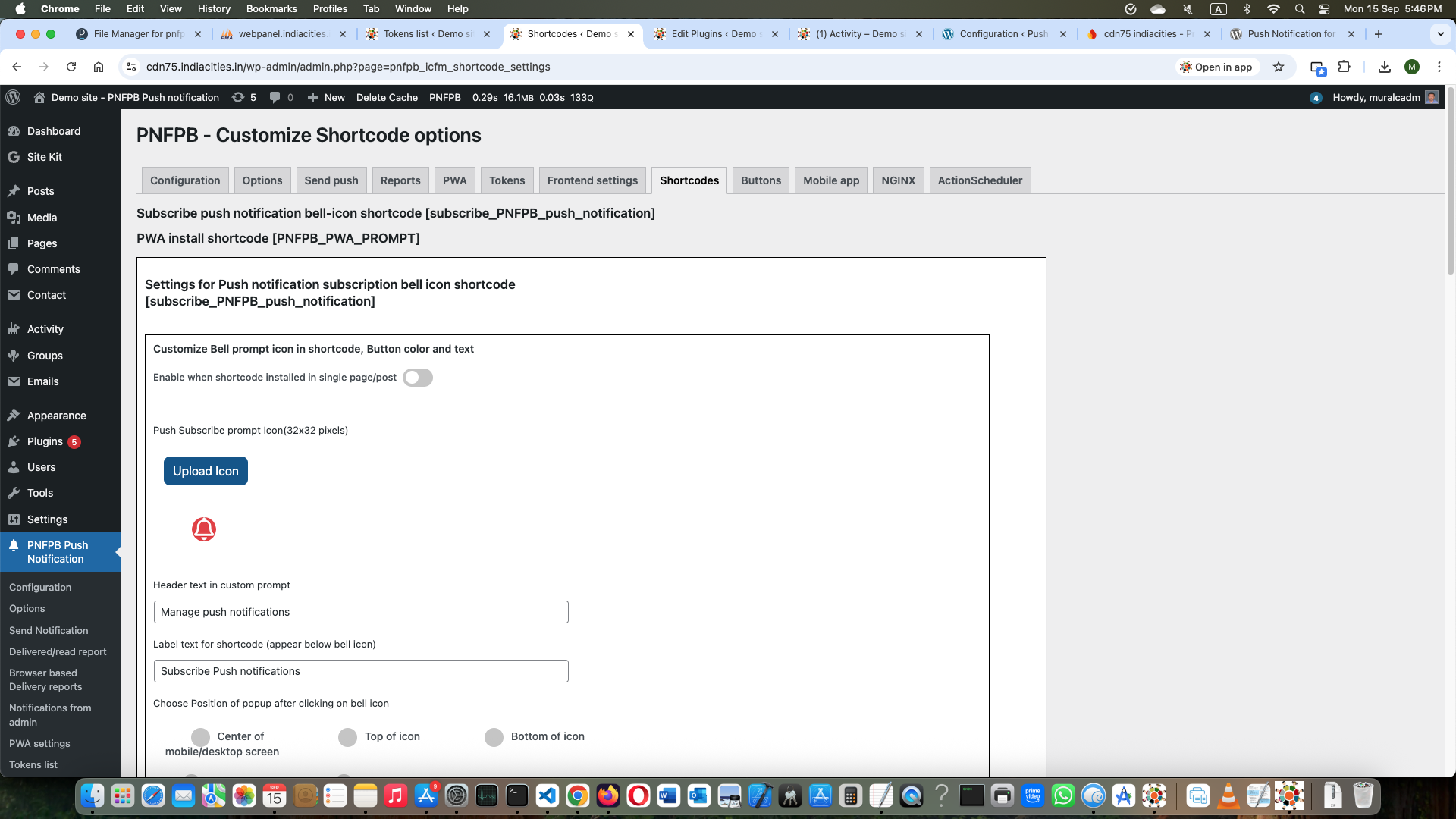
Task: Bookmark this page with the star icon
Action: point(1279,67)
